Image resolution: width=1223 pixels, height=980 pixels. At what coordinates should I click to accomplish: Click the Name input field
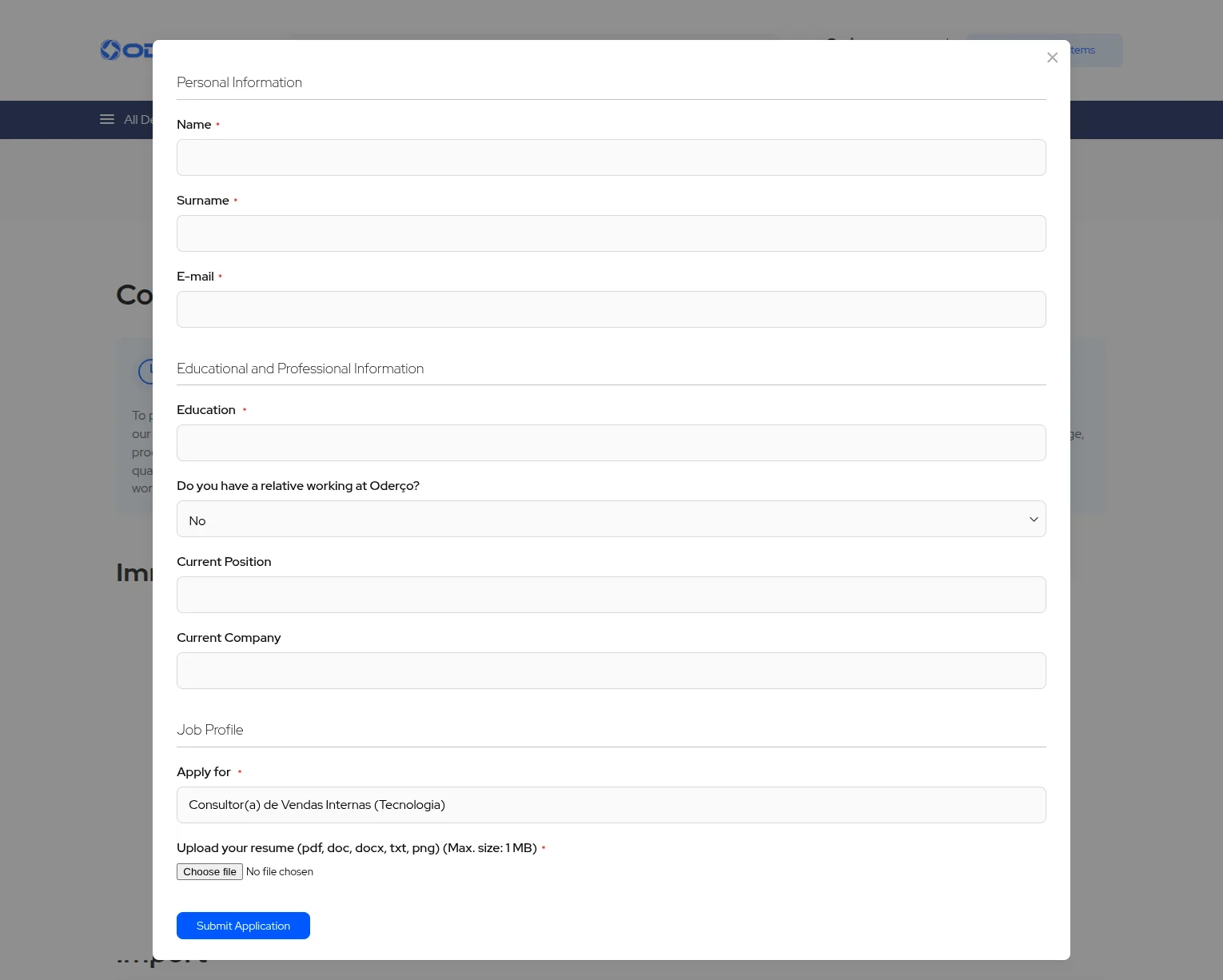[611, 157]
